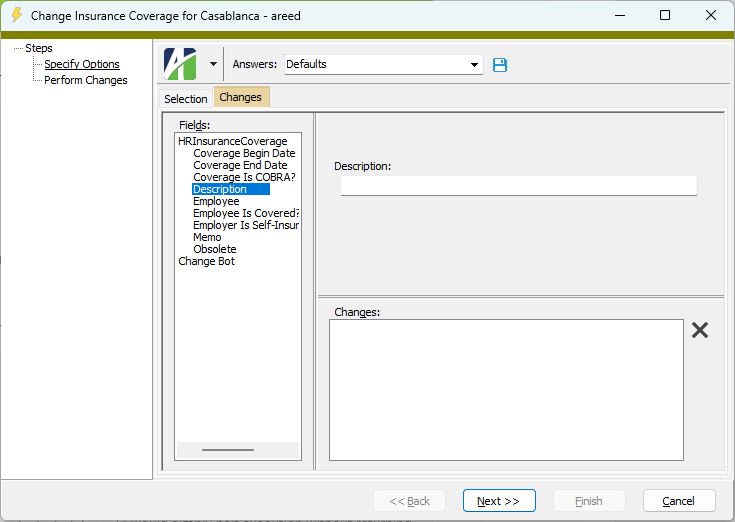Switch to the Selection tab
735x522 pixels.
[x=186, y=98]
